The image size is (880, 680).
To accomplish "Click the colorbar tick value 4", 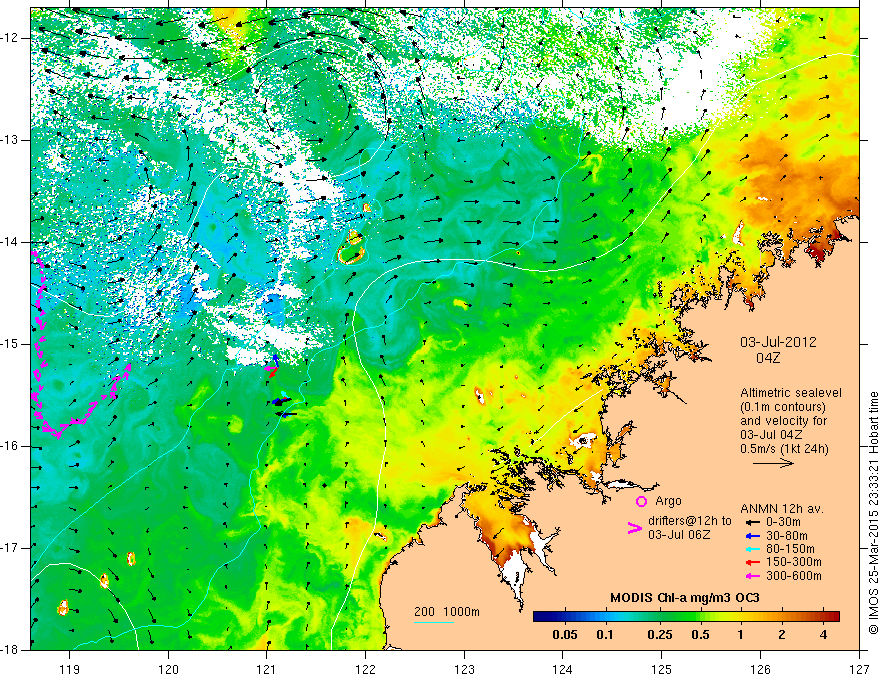I will tap(823, 635).
